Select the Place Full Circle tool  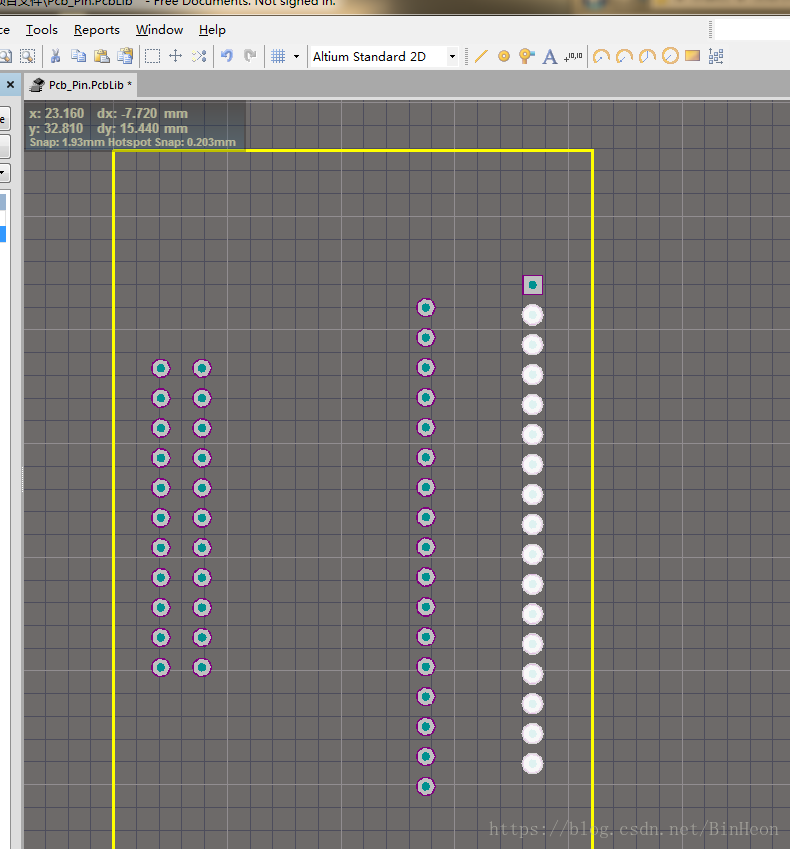tap(670, 56)
